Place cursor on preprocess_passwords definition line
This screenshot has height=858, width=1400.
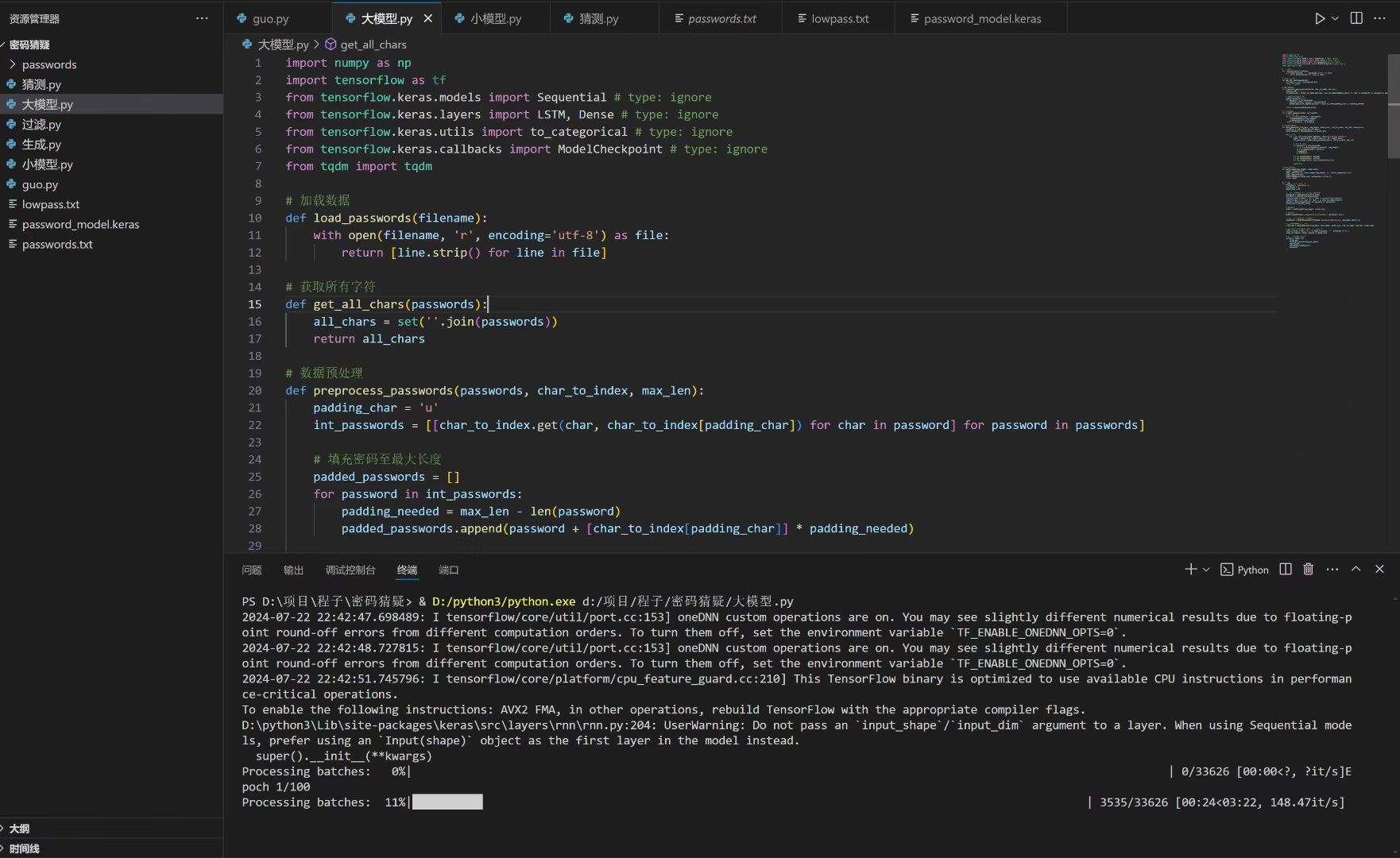[x=494, y=390]
